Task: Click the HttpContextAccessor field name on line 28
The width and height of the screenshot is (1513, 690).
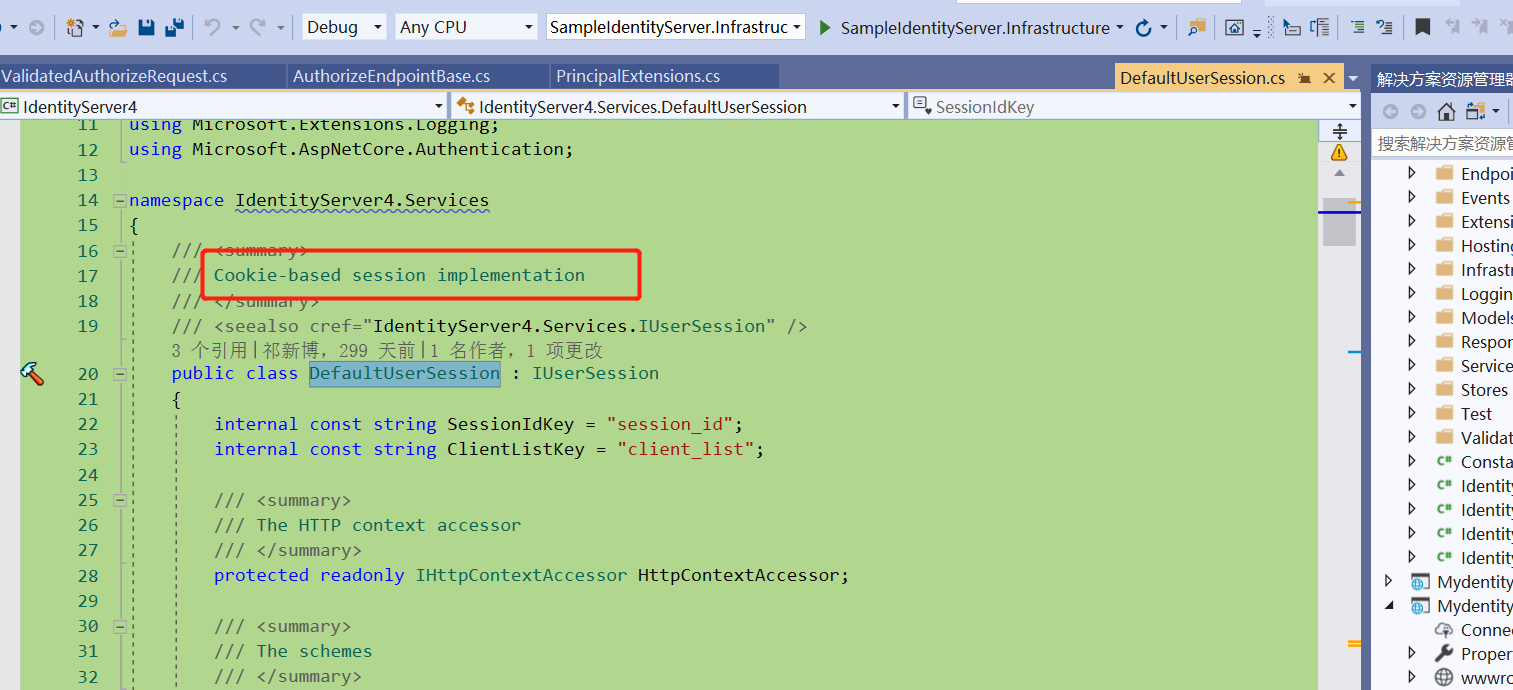Action: 738,575
